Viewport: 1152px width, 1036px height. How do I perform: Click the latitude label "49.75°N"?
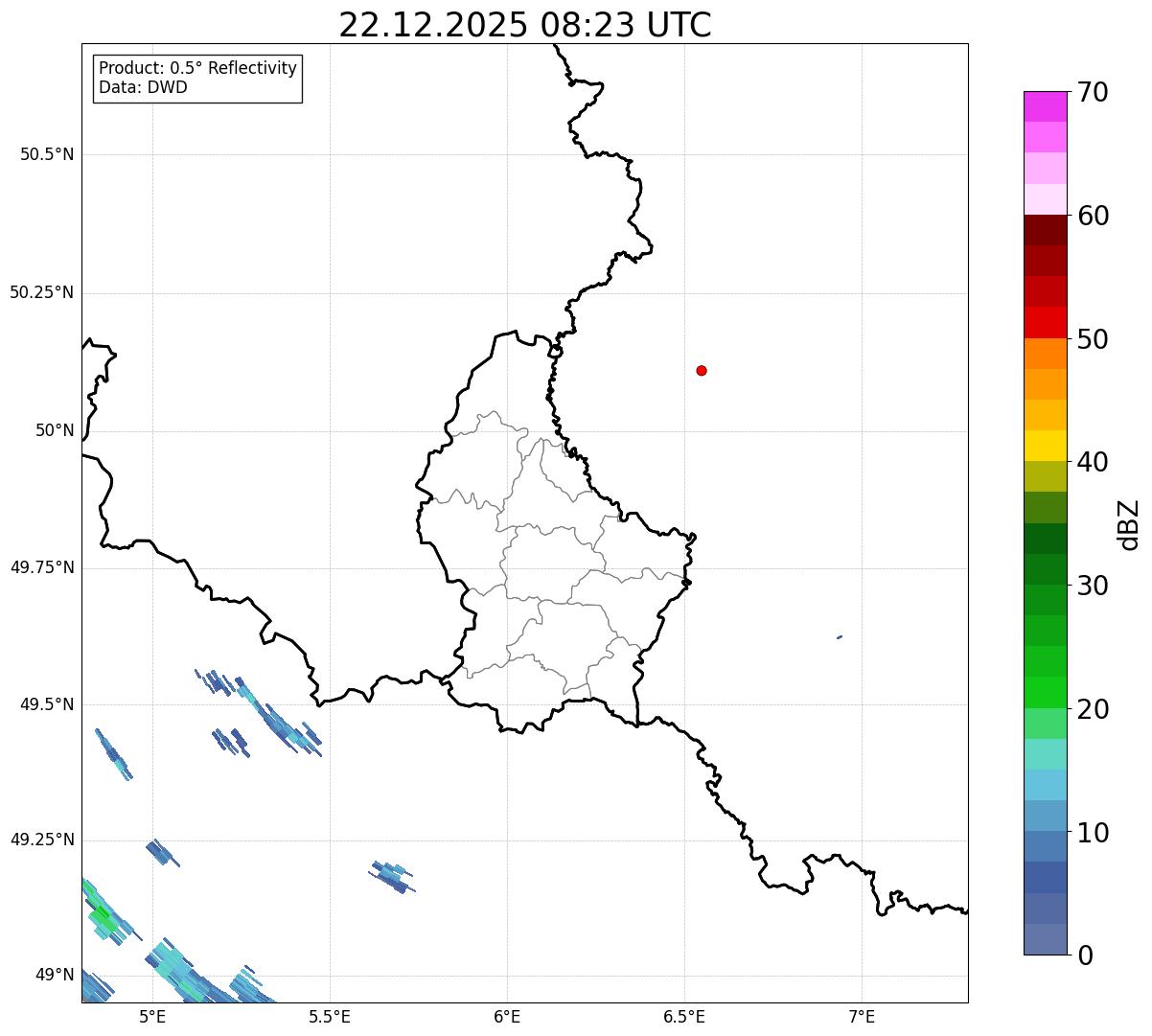(x=41, y=567)
